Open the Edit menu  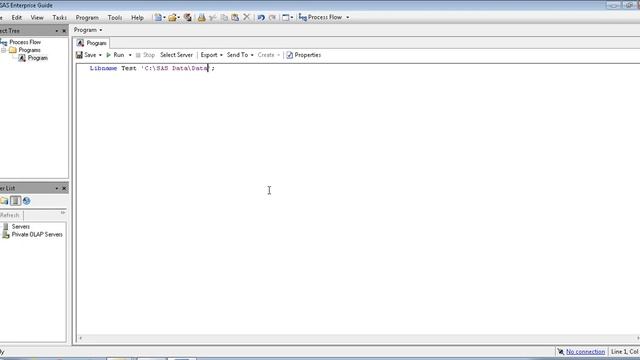click(x=17, y=18)
